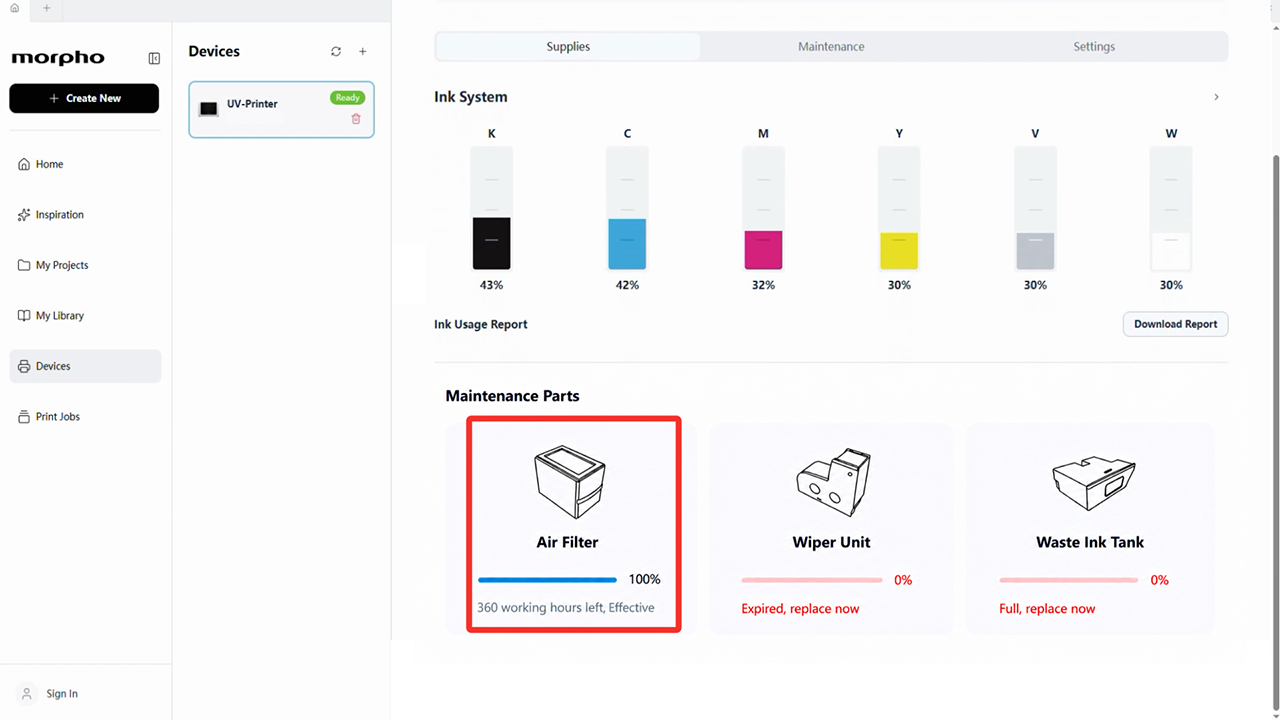Click the Devices printer icon in sidebar
Screen dimensions: 1280x720
pyautogui.click(x=24, y=366)
